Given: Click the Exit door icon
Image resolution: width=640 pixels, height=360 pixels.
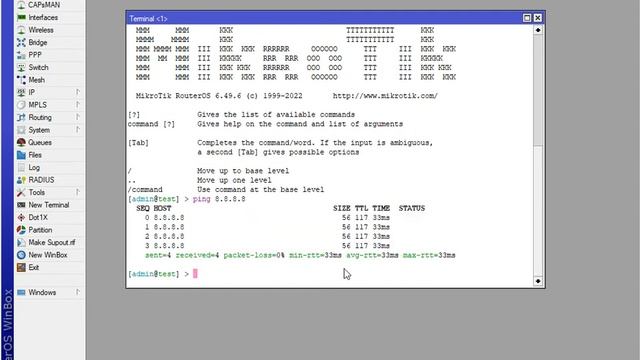Looking at the screenshot, I should 21,268.
